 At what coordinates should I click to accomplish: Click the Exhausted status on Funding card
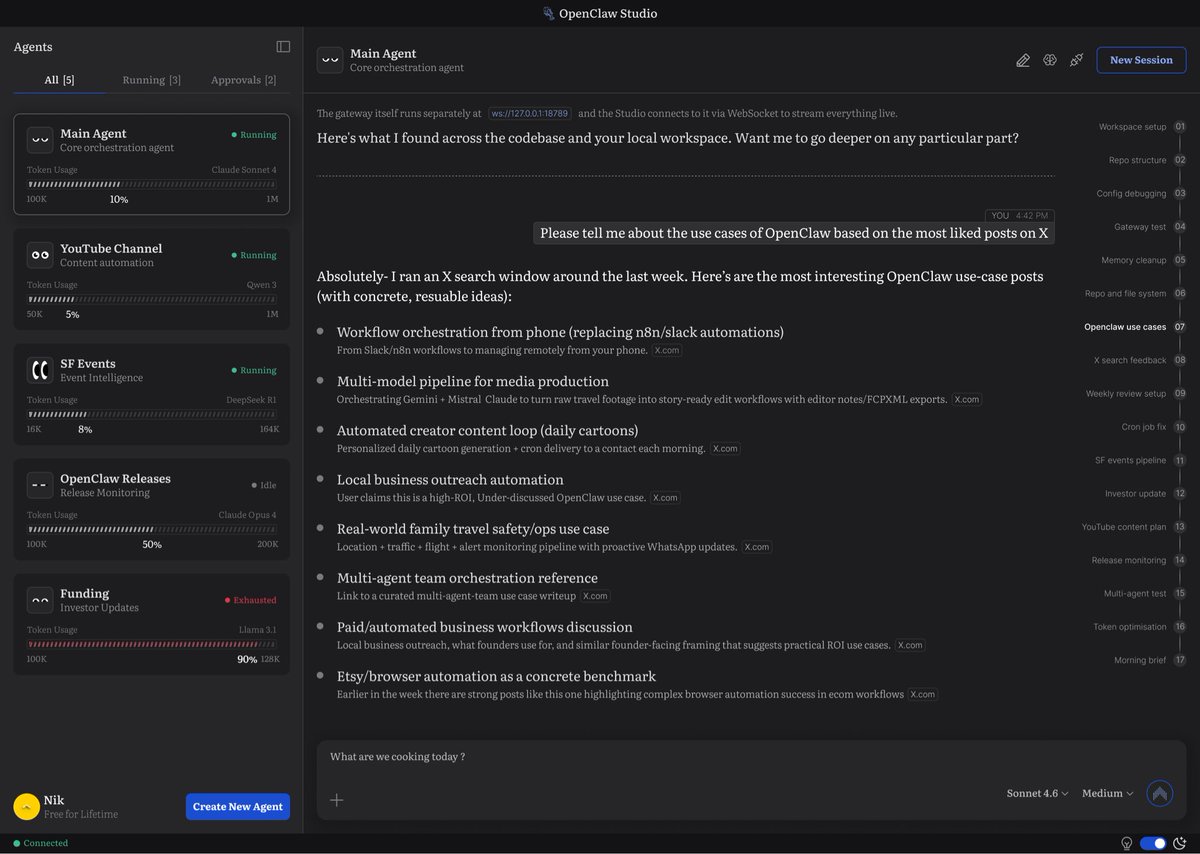click(250, 600)
